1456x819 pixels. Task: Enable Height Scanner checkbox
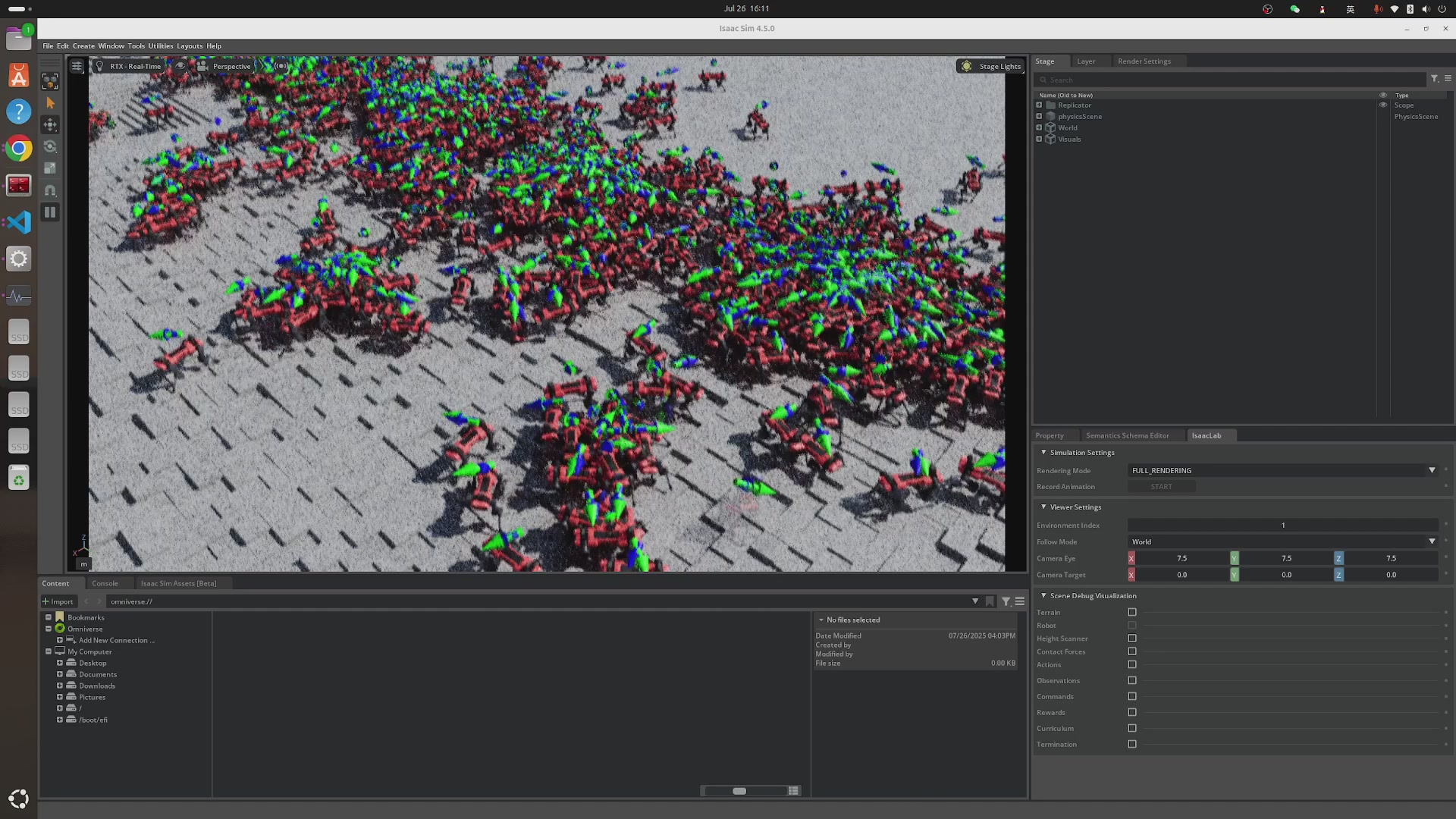click(1132, 639)
